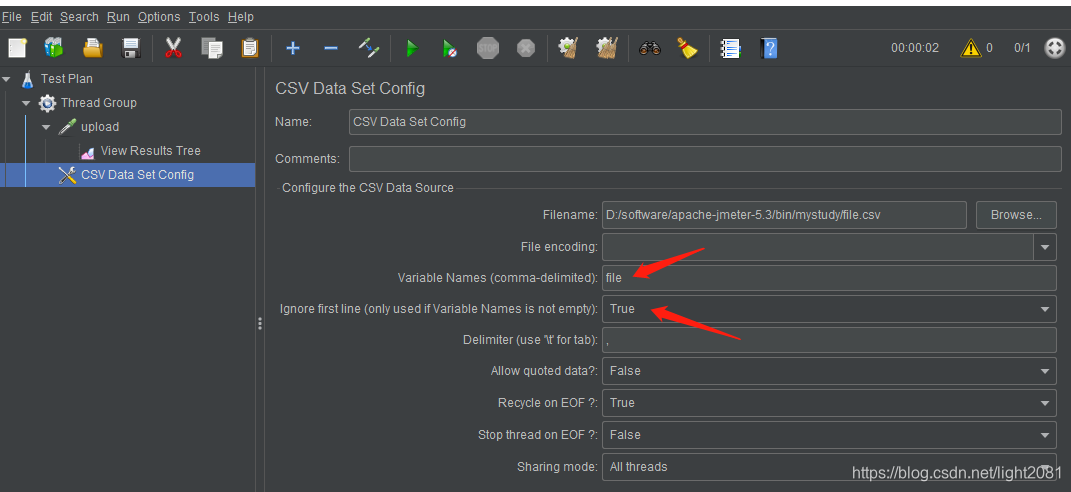Click the panel divider grip dots
1071x492 pixels.
[260, 324]
